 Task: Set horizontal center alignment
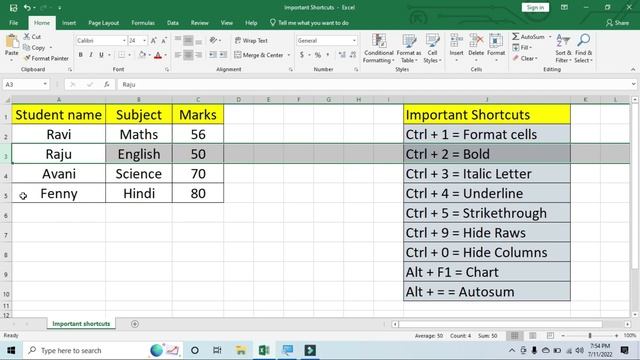click(x=188, y=55)
